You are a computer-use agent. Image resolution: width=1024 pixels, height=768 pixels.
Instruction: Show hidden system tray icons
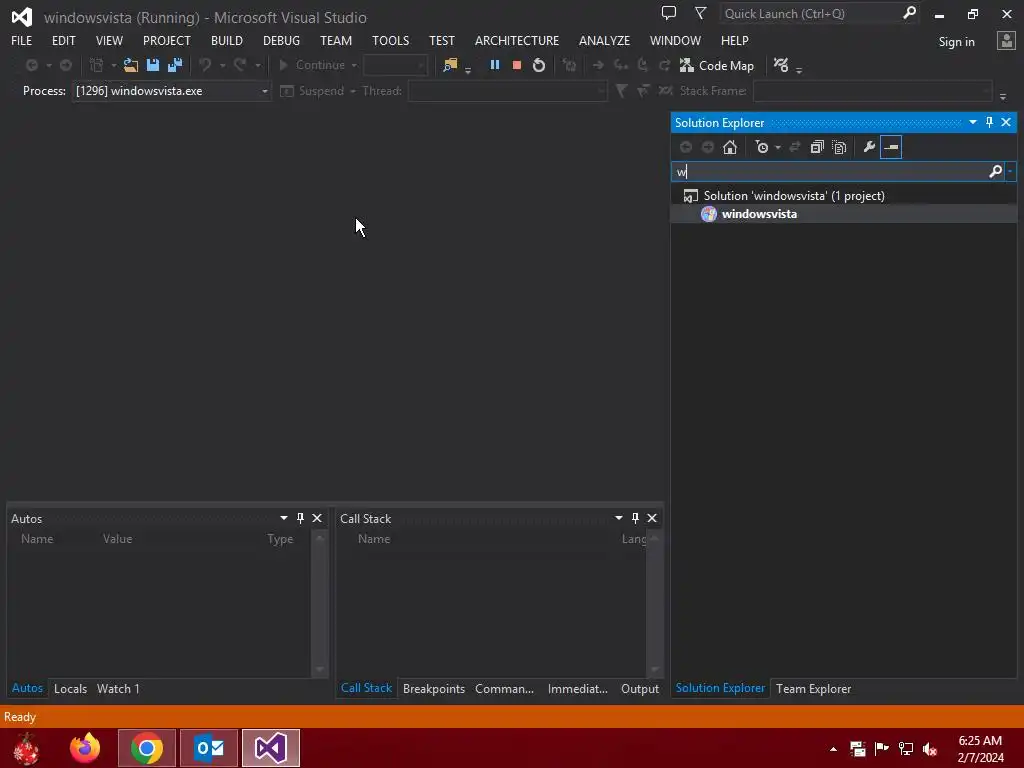tap(833, 748)
